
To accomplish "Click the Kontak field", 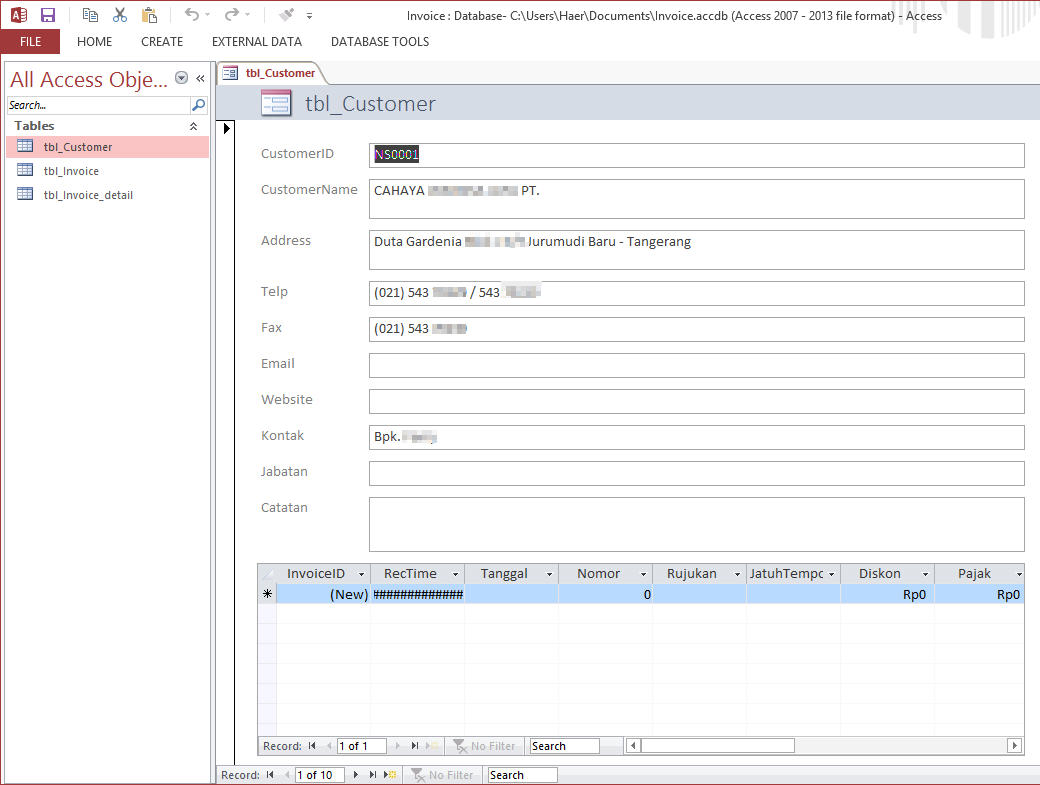I will (696, 438).
